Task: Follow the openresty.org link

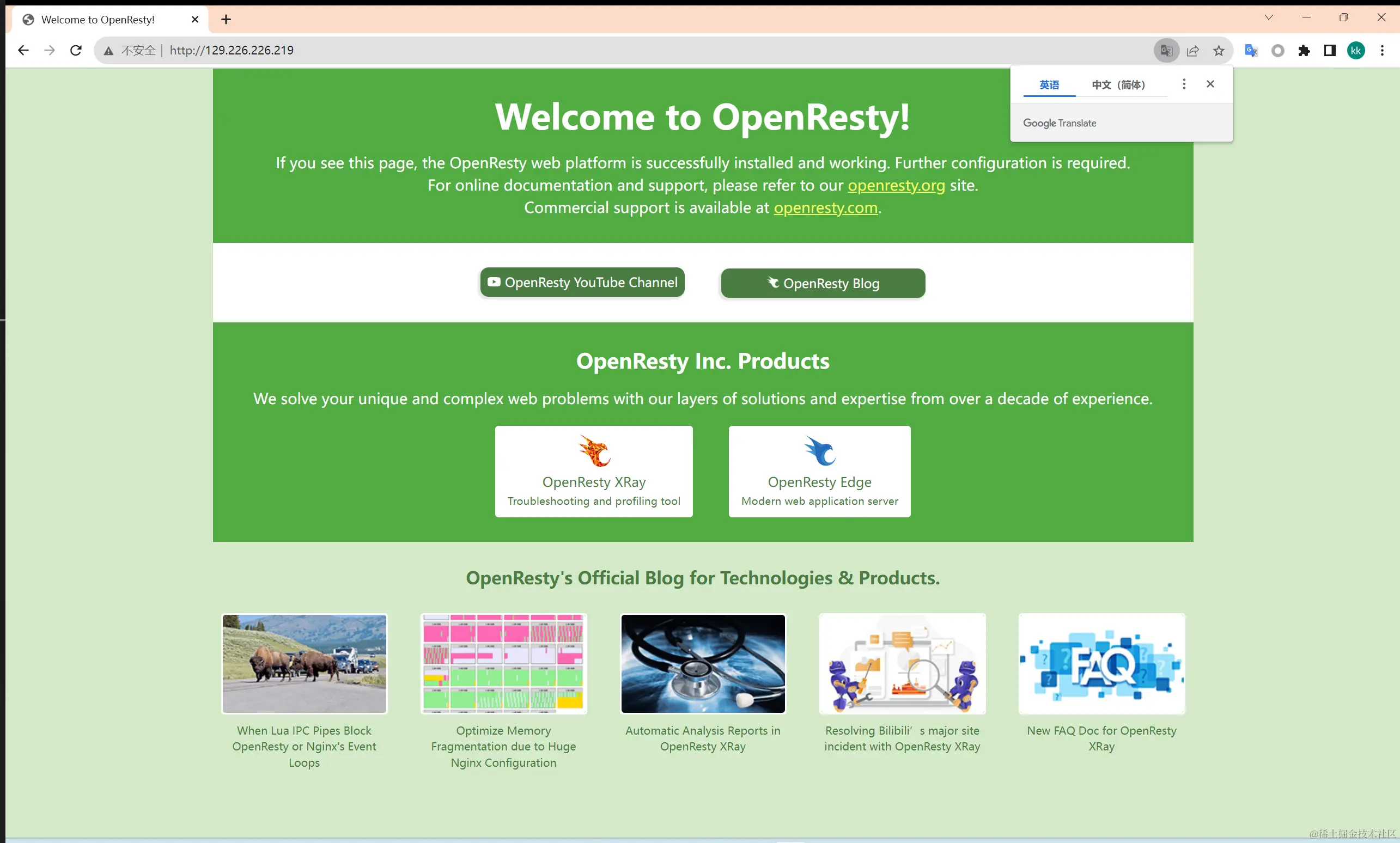Action: pos(896,185)
